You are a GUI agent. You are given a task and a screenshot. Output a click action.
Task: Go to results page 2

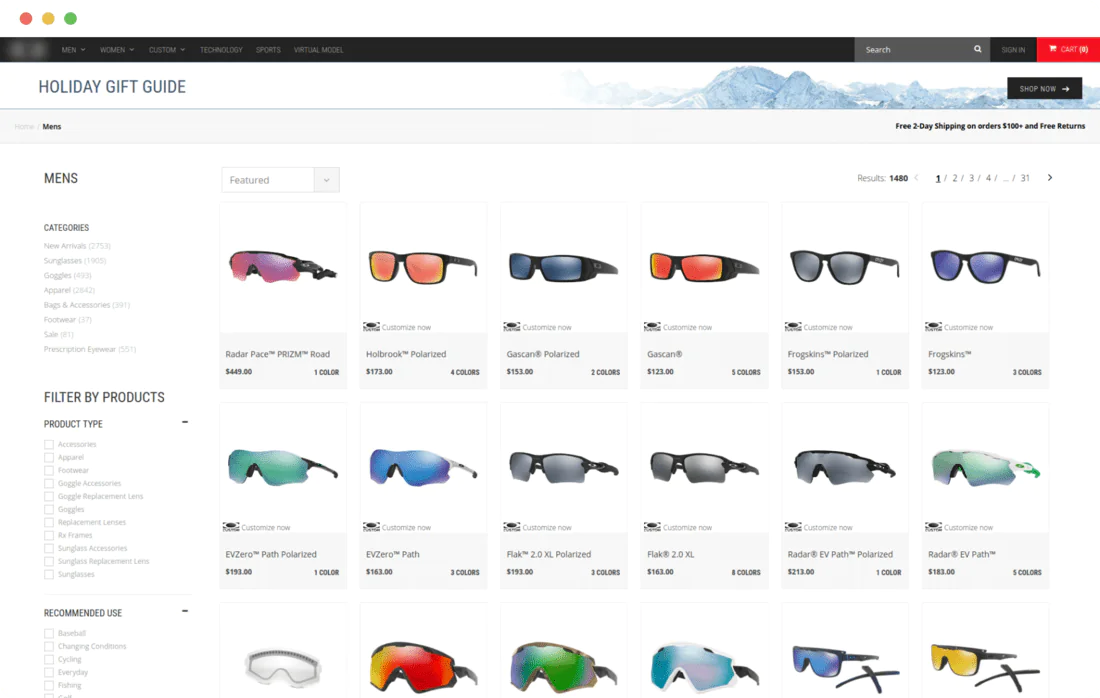click(x=955, y=178)
